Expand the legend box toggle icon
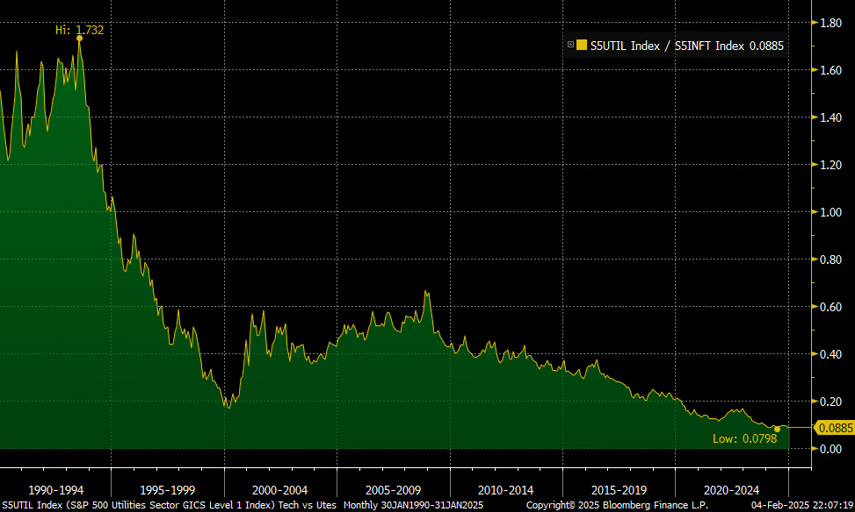This screenshot has width=855, height=512. pos(570,45)
